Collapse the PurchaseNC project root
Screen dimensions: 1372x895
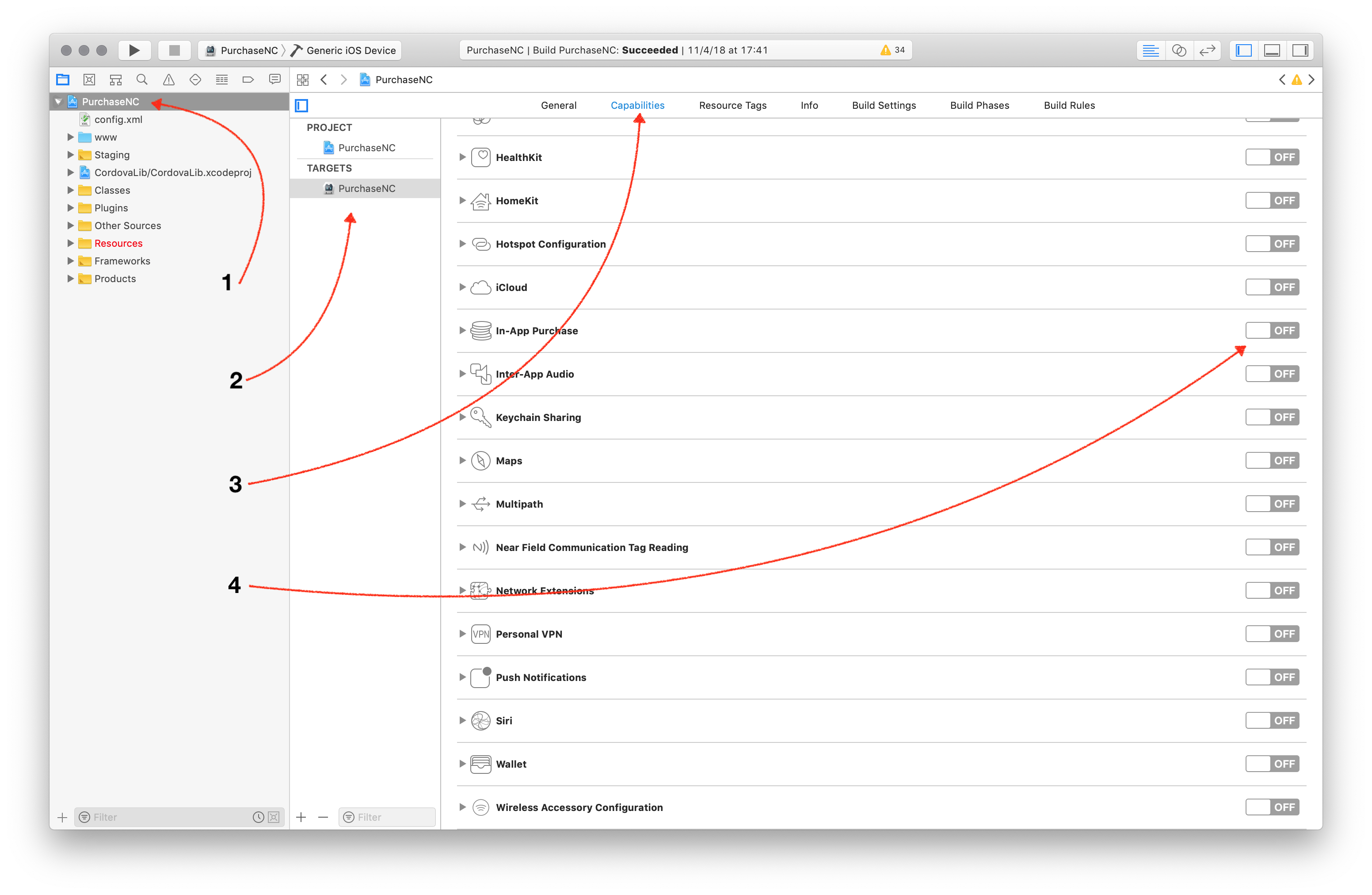(x=58, y=102)
